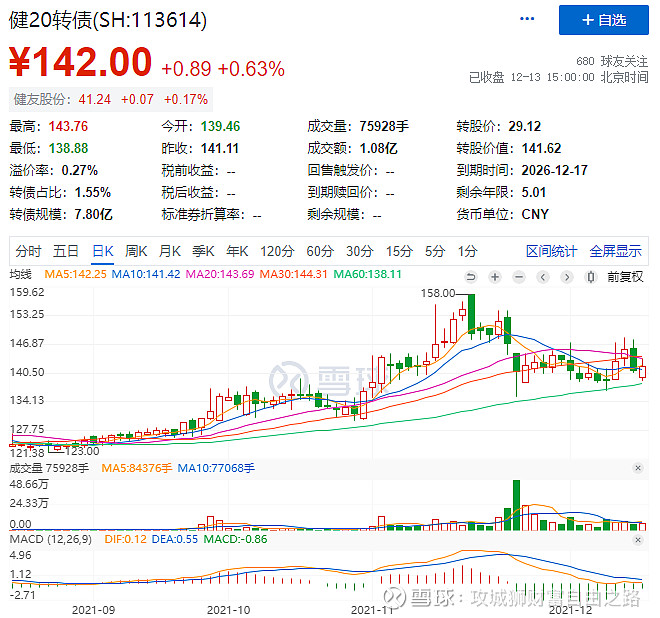The height and width of the screenshot is (618, 660).
Task: Click the MA20:143.69 moving average label
Action: coord(220,274)
